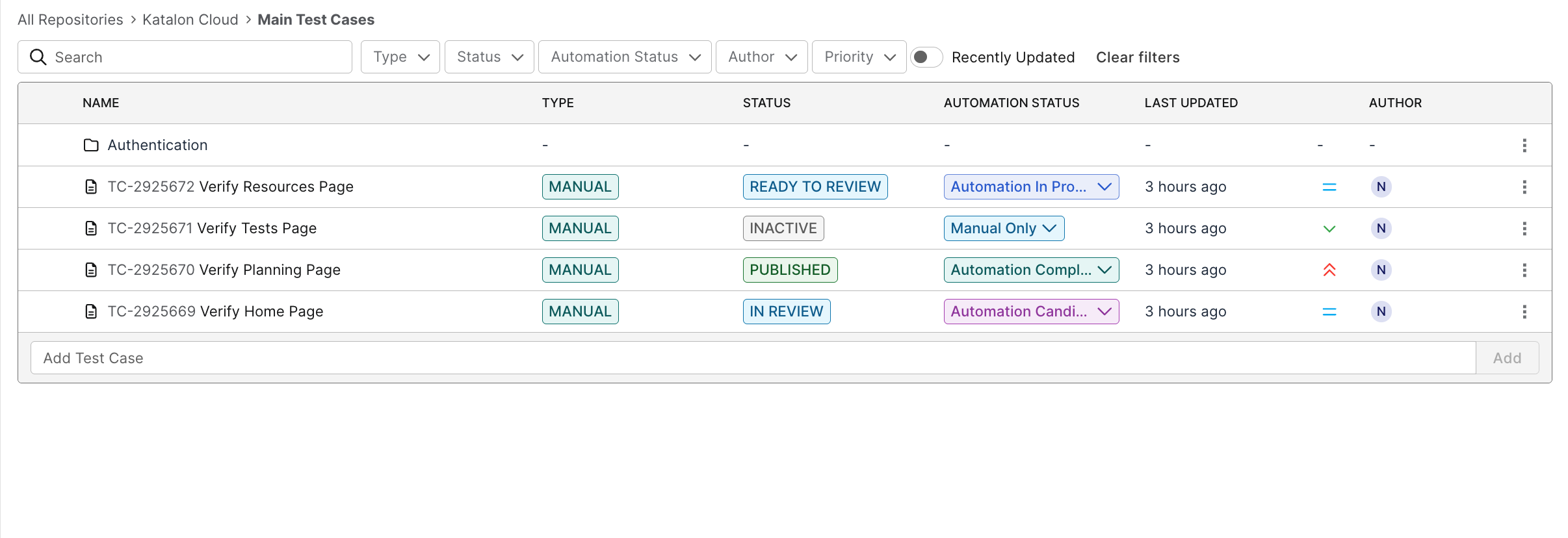Click '3 hours ago' on Verify Resources Page row
This screenshot has height=538, width=1568.
[1186, 187]
